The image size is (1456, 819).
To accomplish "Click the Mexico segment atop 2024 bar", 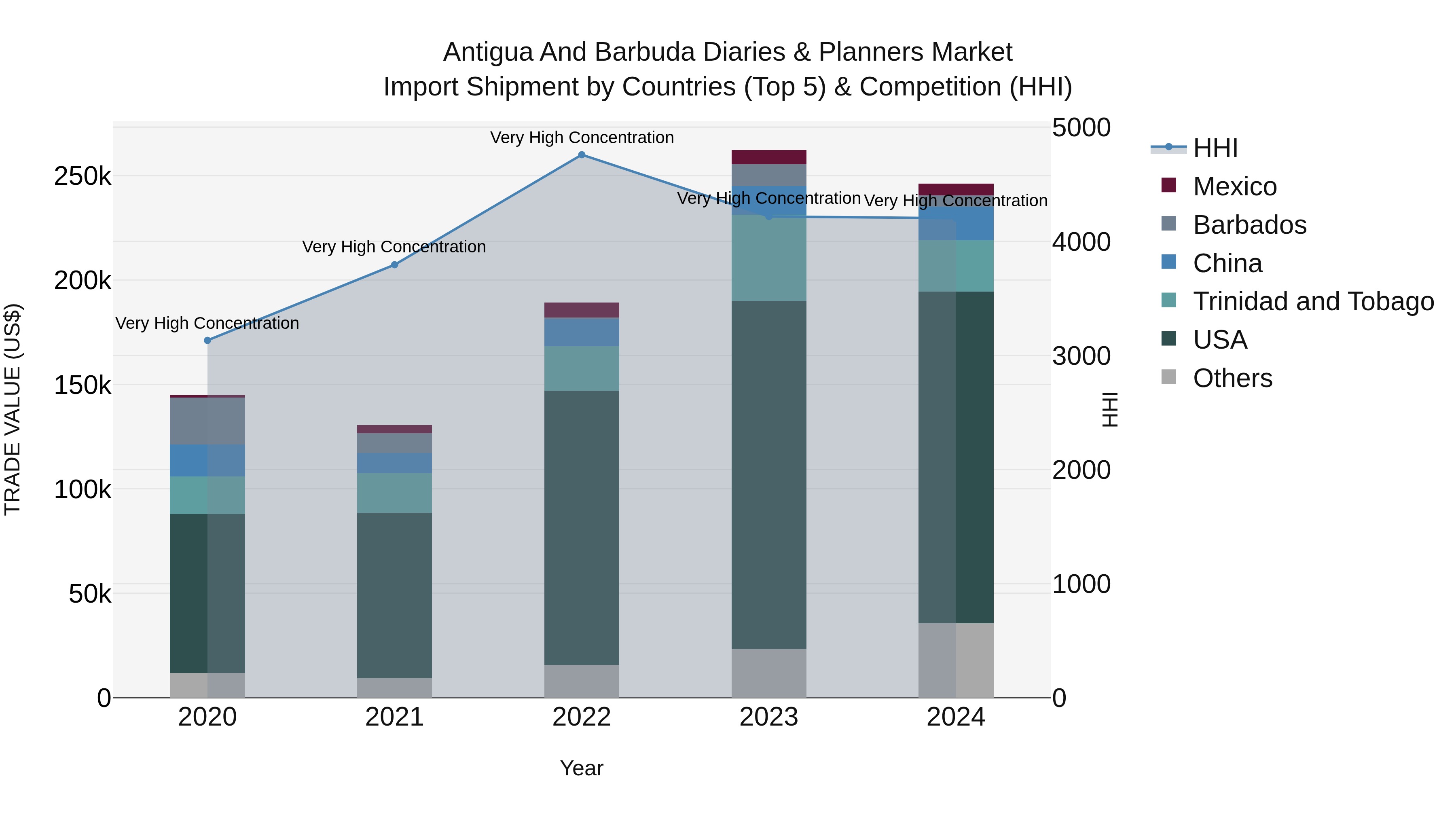I will pos(956,189).
